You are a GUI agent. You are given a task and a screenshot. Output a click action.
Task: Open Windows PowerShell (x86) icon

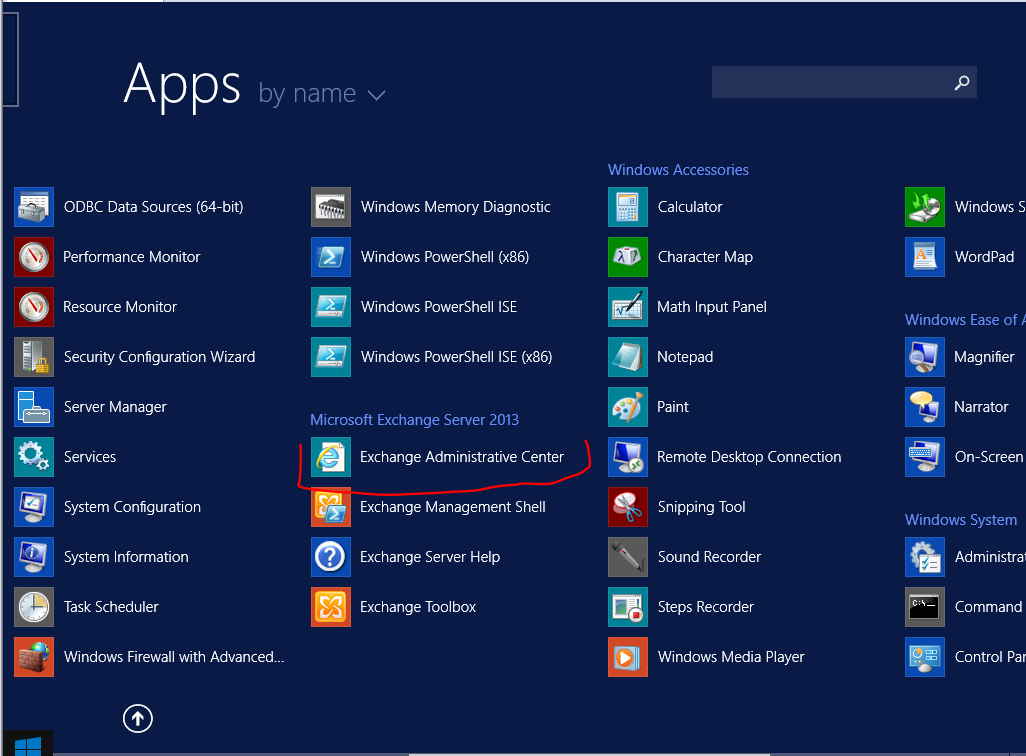(331, 257)
